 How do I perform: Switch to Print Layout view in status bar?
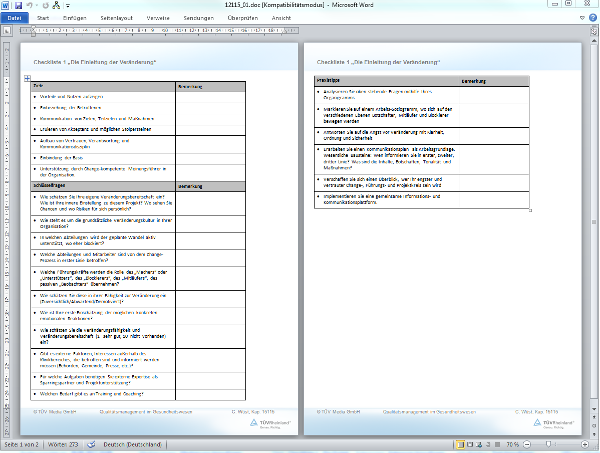pyautogui.click(x=460, y=443)
